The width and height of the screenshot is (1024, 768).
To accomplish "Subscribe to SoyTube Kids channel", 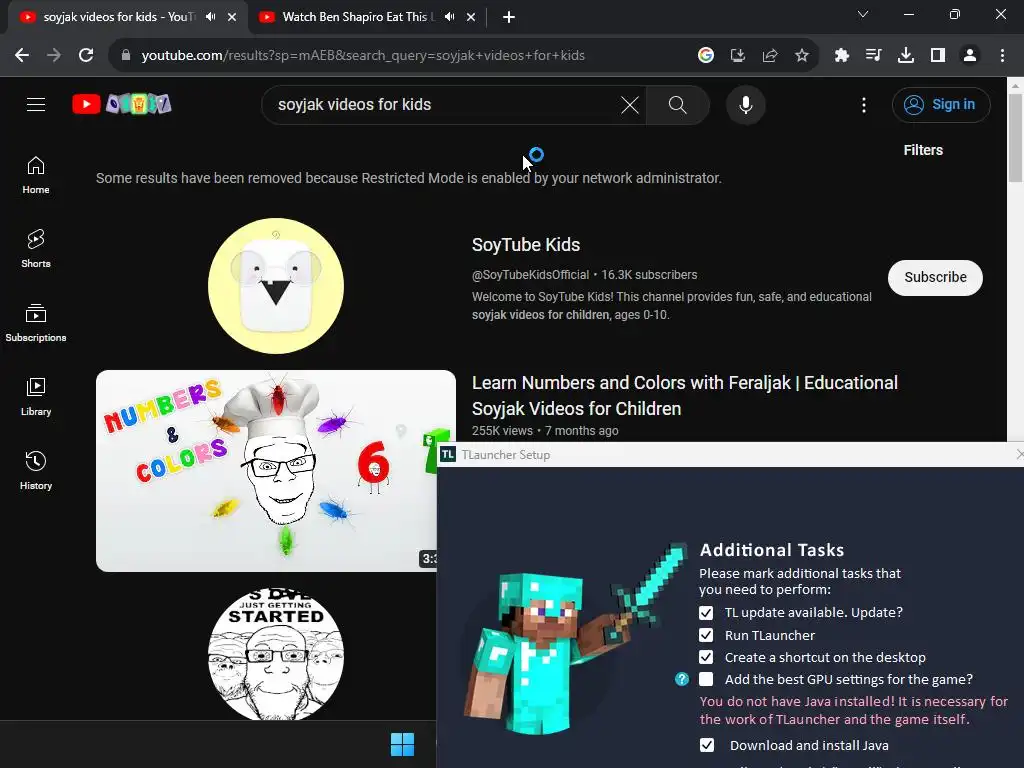I will (935, 278).
